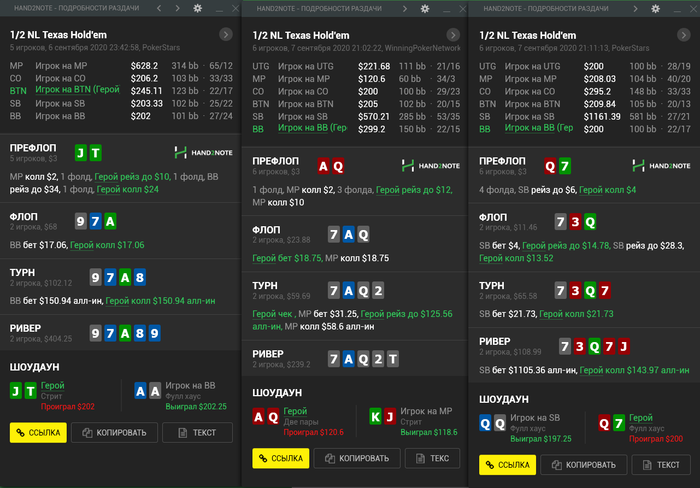Open settings gear in middle hand window
Viewport: 700px width, 488px height.
tap(425, 8)
